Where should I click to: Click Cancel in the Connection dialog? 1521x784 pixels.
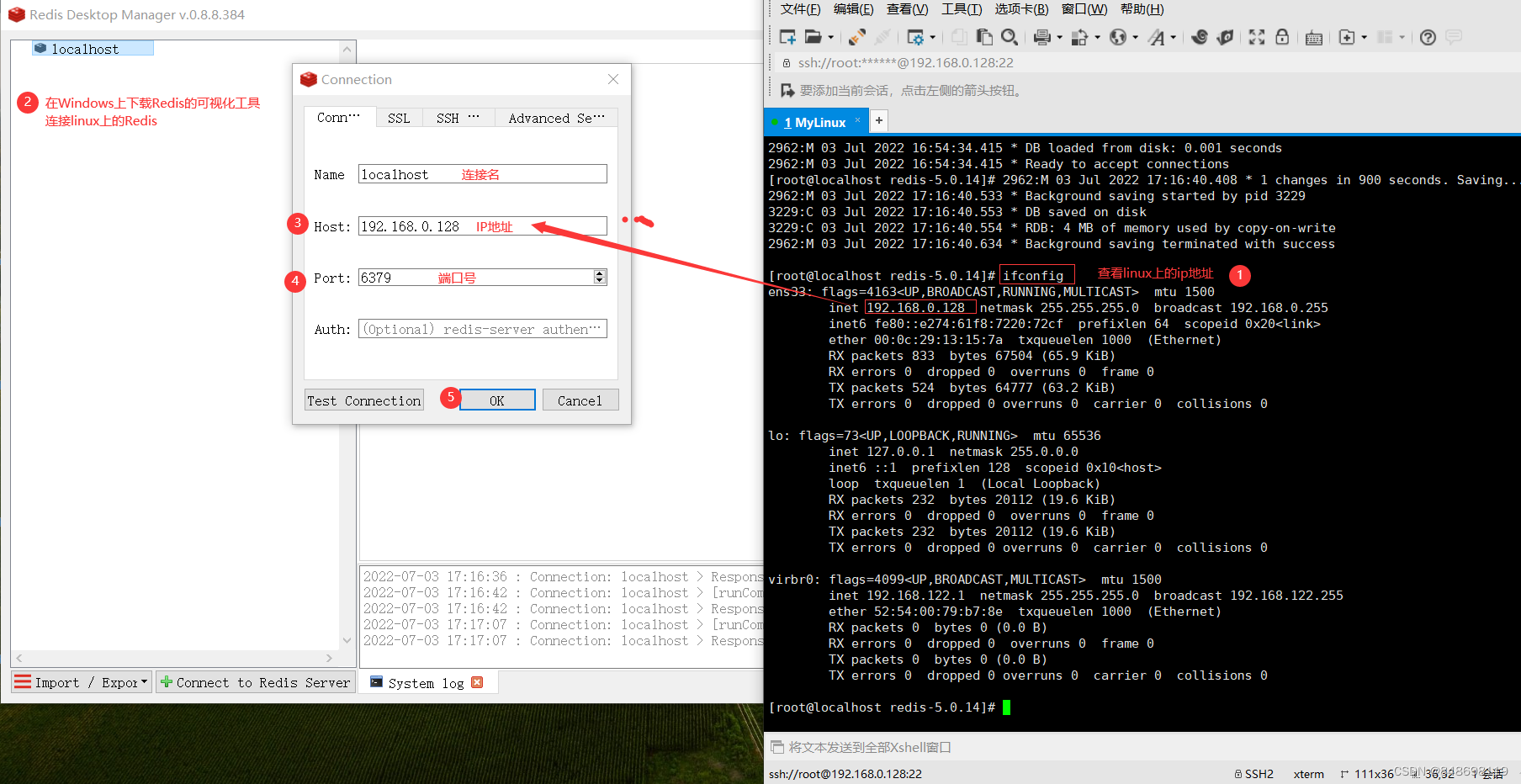coord(580,400)
